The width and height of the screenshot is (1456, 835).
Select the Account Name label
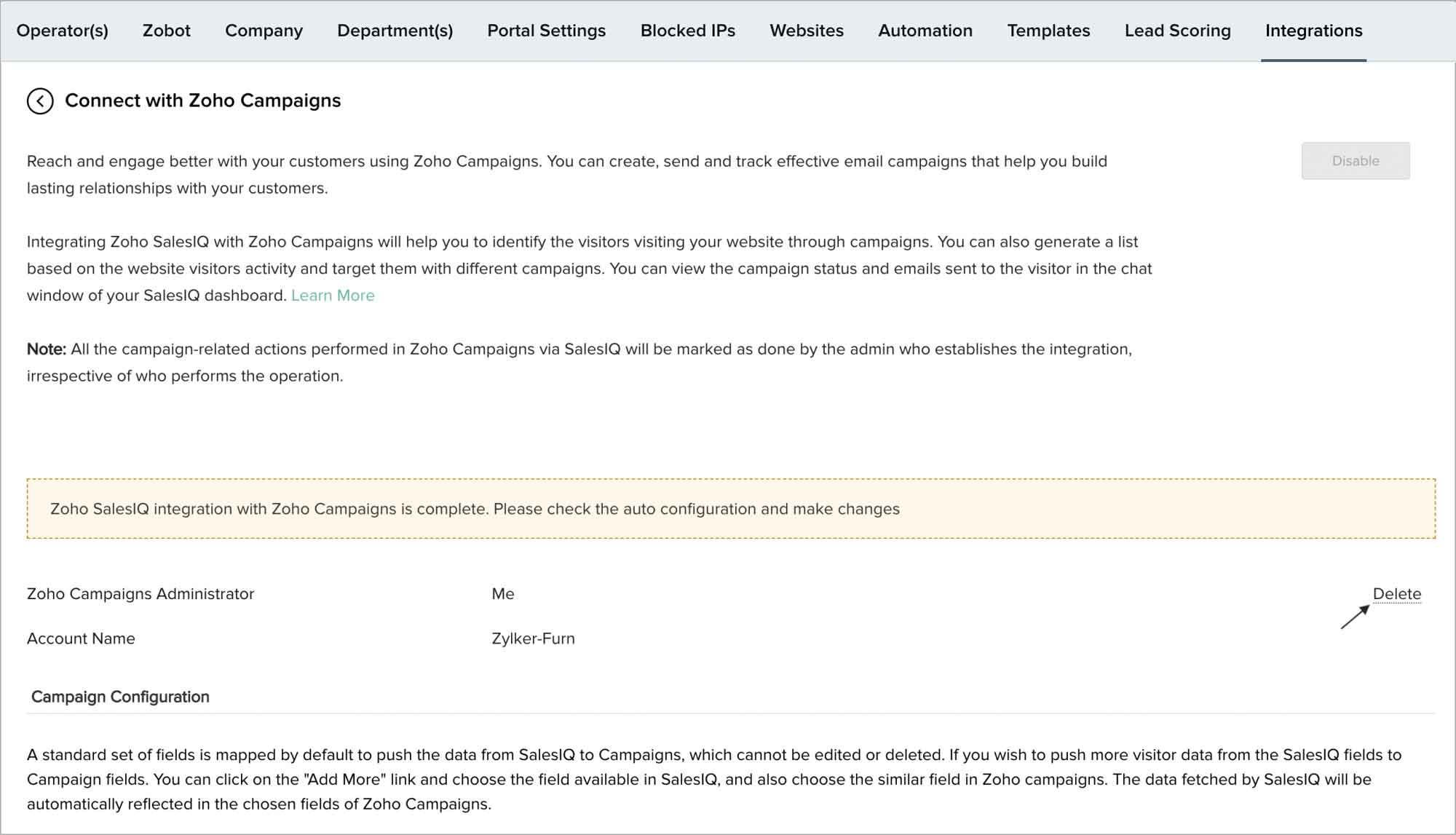[81, 638]
